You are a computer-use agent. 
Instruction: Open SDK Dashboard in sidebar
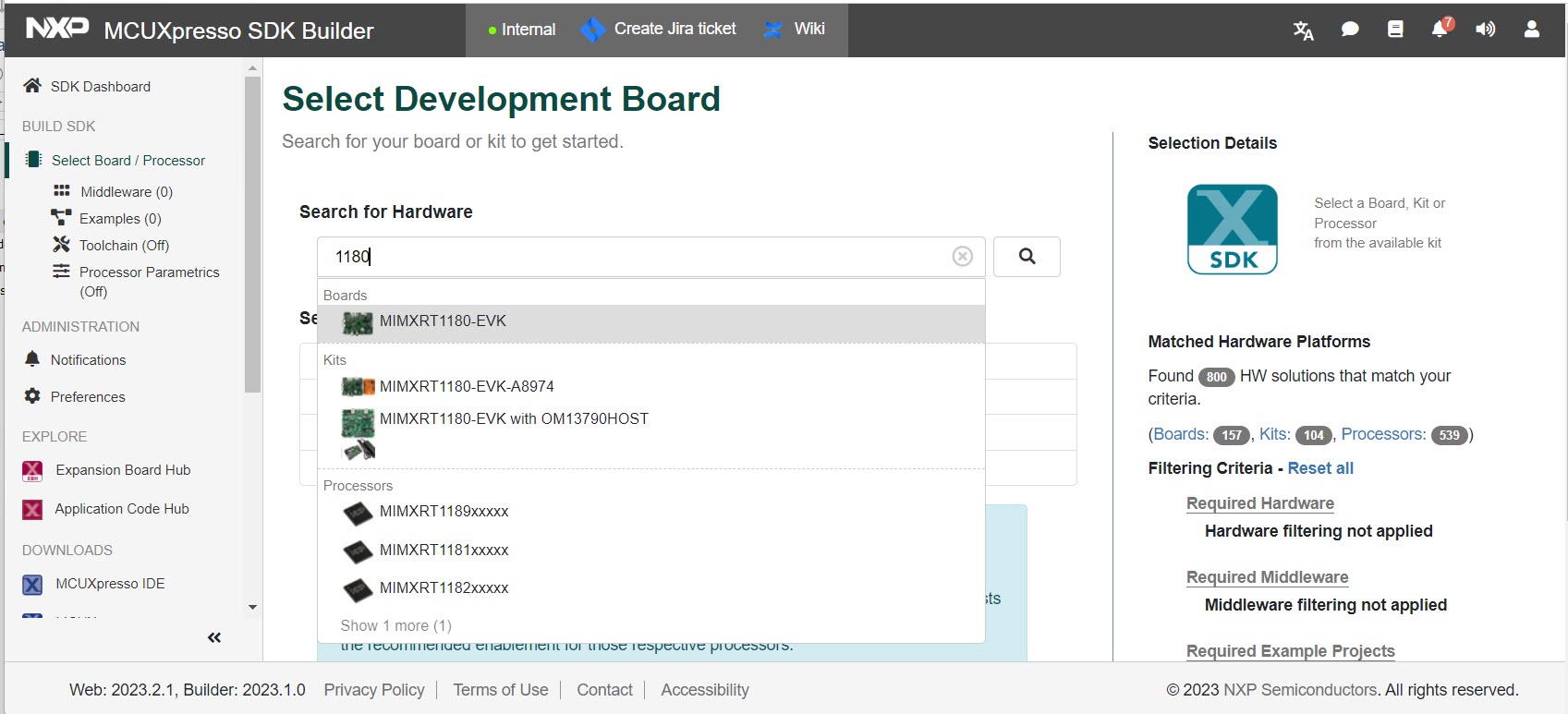[100, 86]
